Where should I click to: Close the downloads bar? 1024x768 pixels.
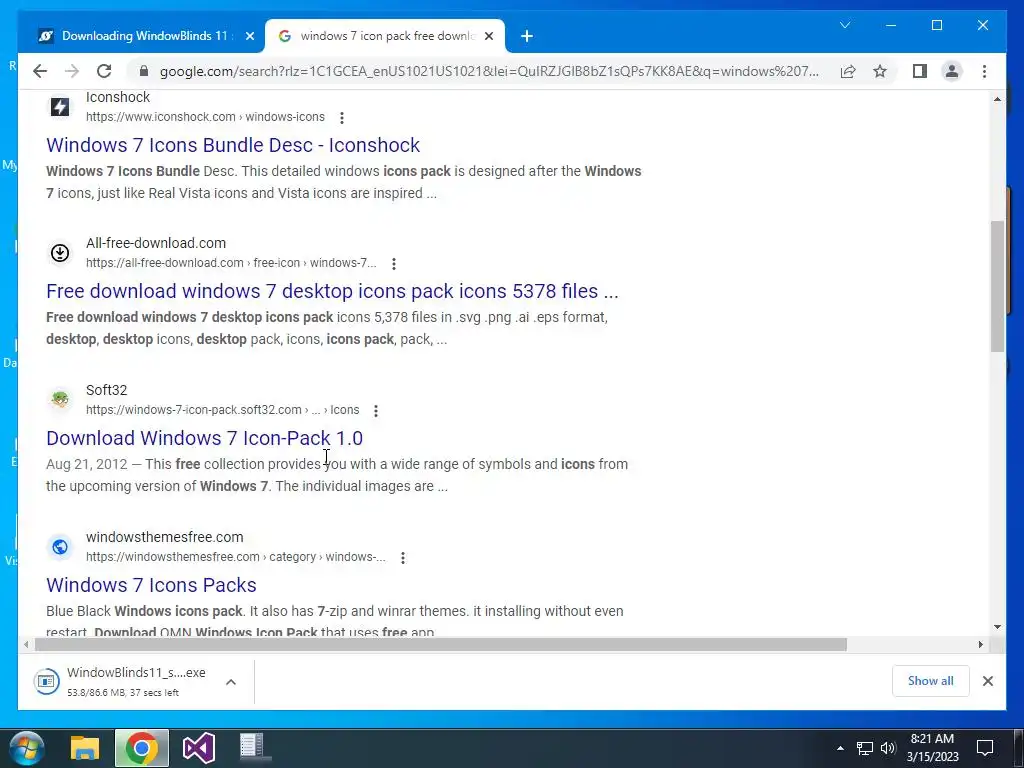click(987, 681)
